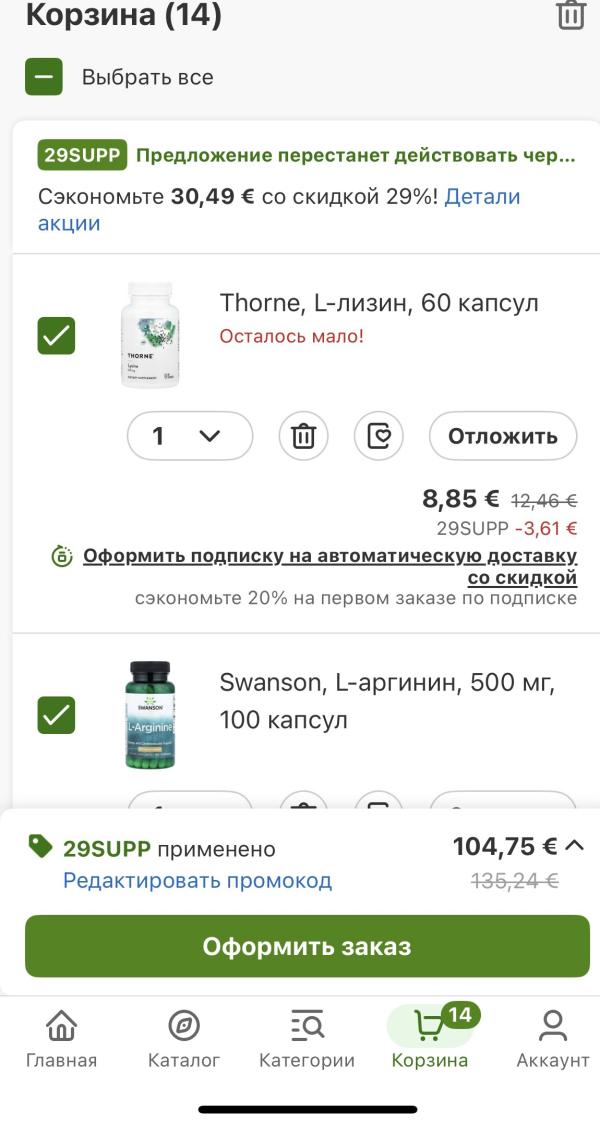Uncheck the Thorne L-lysine item
Viewport: 600px width, 1126px height.
(56, 335)
